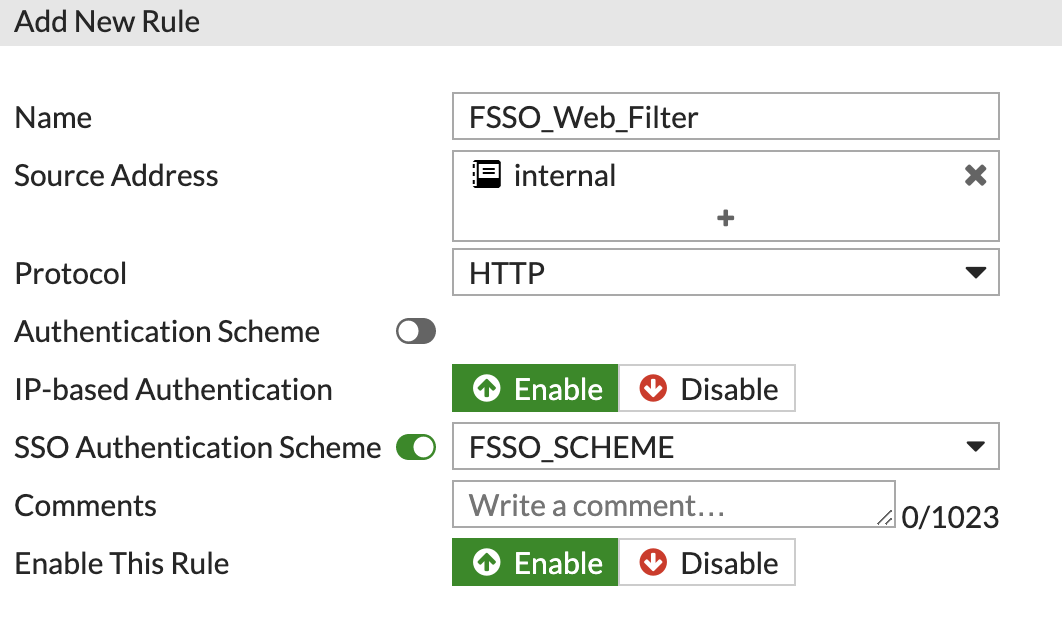The width and height of the screenshot is (1062, 642).
Task: Click the address object icon beside internal
Action: pyautogui.click(x=488, y=174)
